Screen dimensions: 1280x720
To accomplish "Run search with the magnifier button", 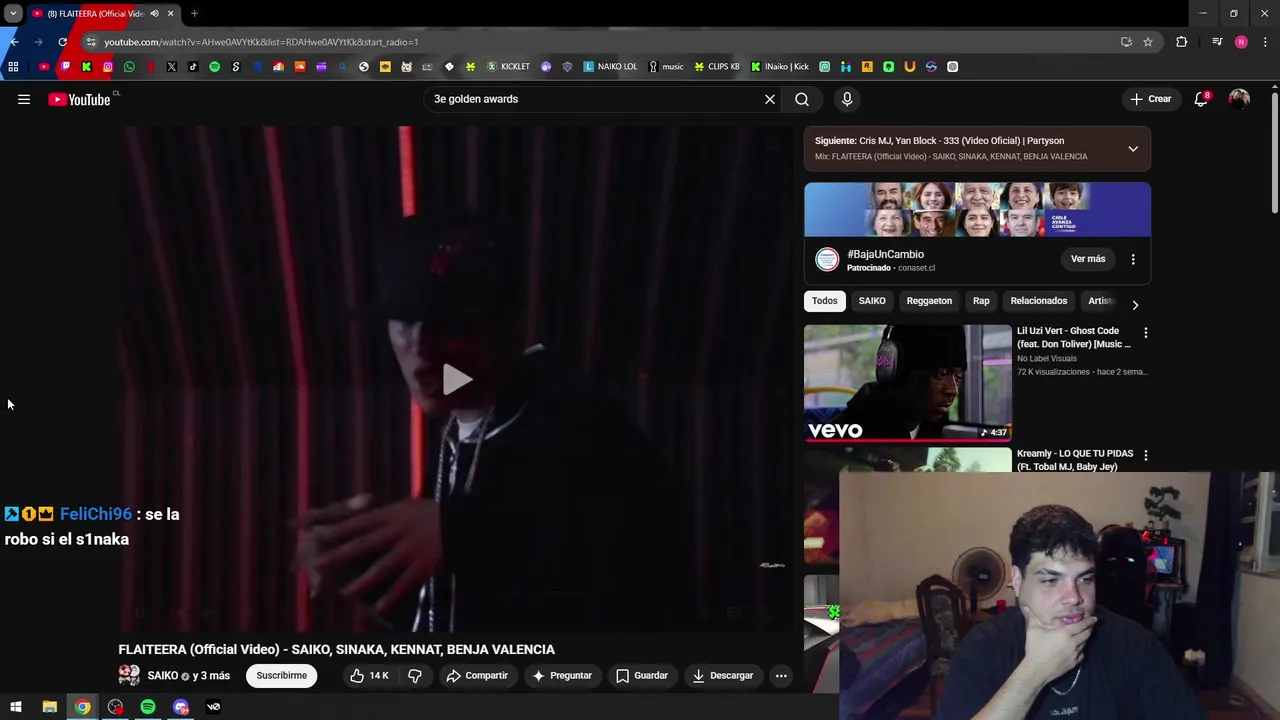I will [x=802, y=99].
